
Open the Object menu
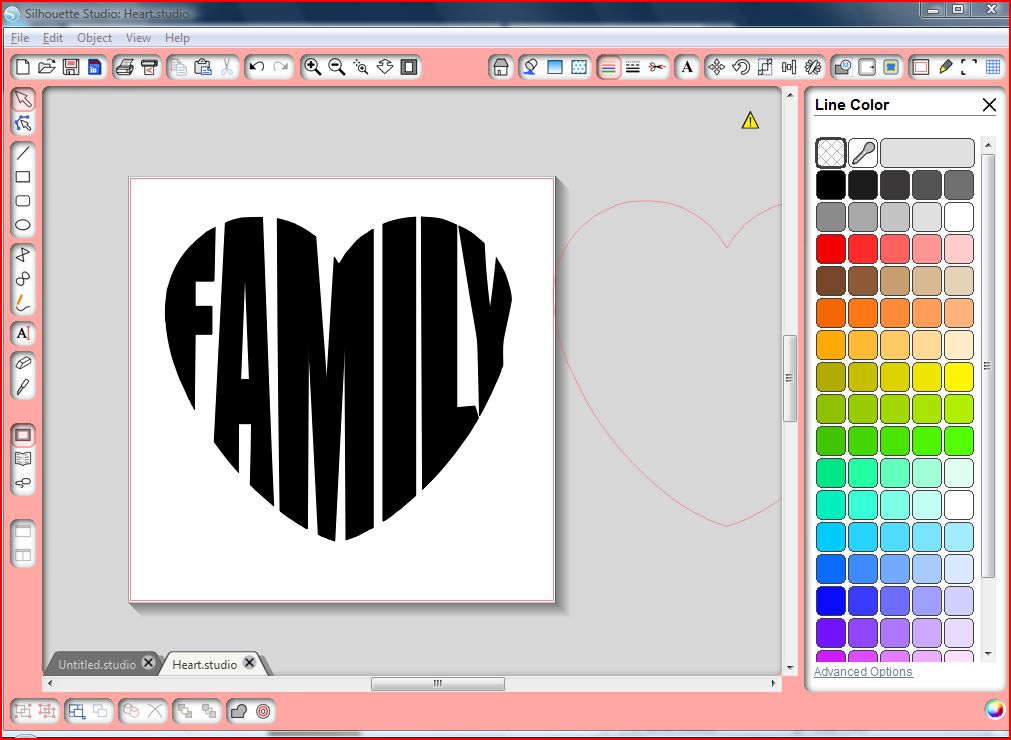(x=94, y=37)
